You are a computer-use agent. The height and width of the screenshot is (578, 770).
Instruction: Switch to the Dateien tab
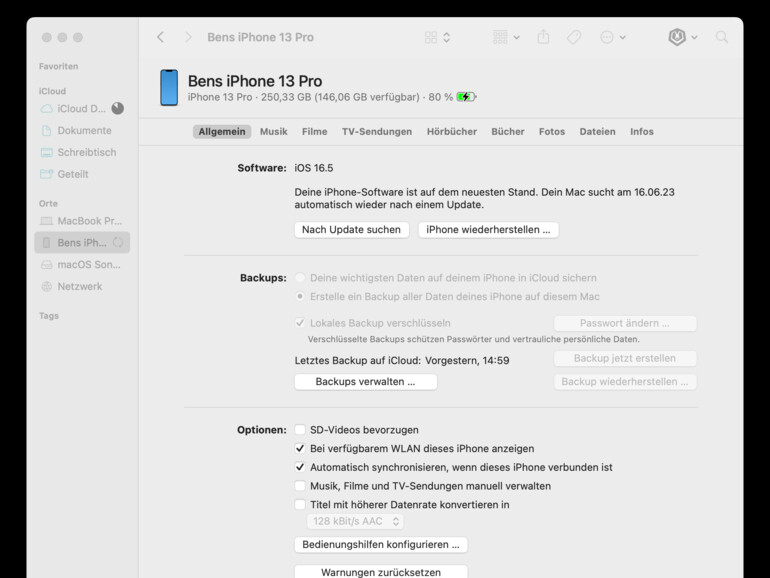coord(597,132)
